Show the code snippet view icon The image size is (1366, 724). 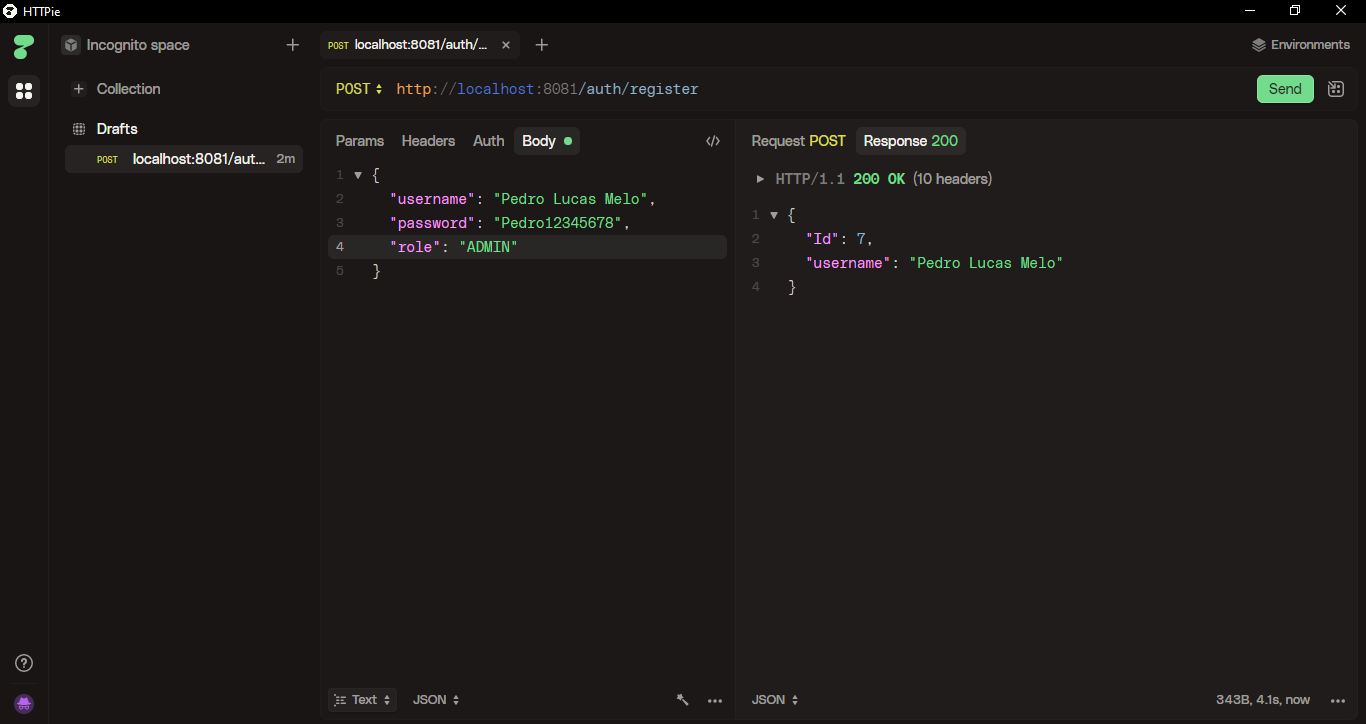[712, 141]
